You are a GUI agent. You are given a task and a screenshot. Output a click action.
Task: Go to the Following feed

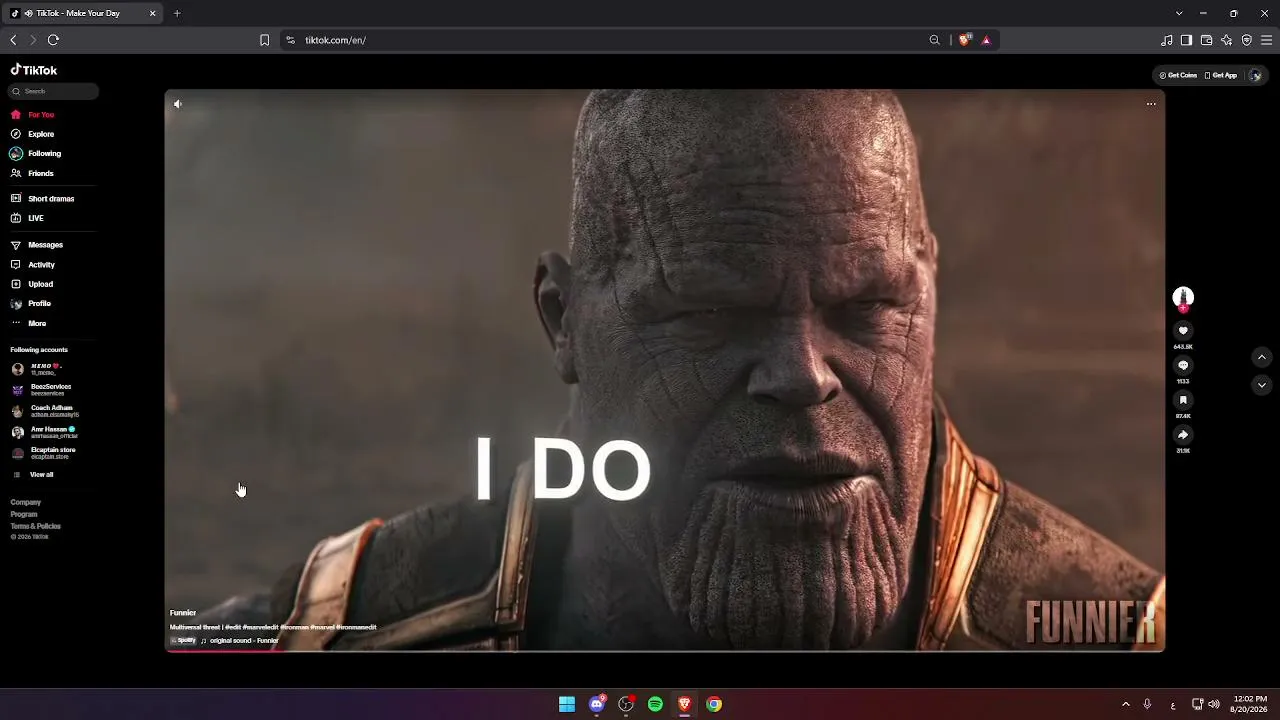[x=36, y=154]
